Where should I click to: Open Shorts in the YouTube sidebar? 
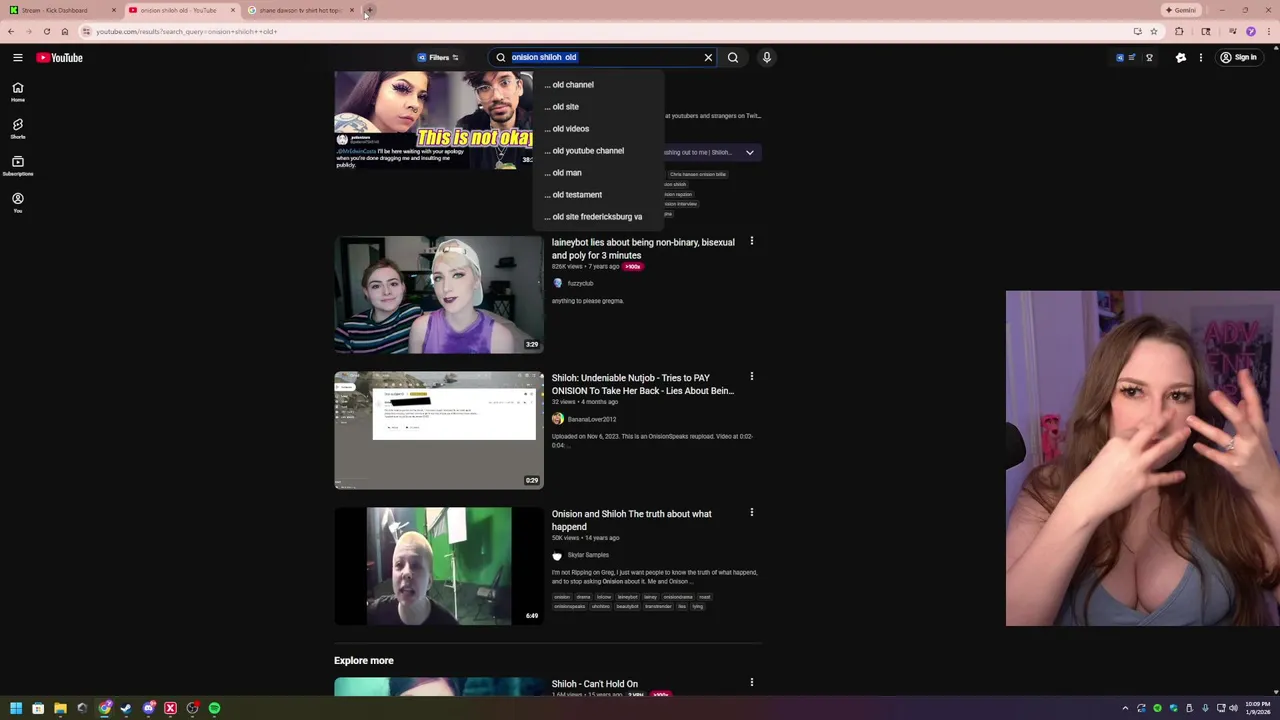click(x=17, y=128)
